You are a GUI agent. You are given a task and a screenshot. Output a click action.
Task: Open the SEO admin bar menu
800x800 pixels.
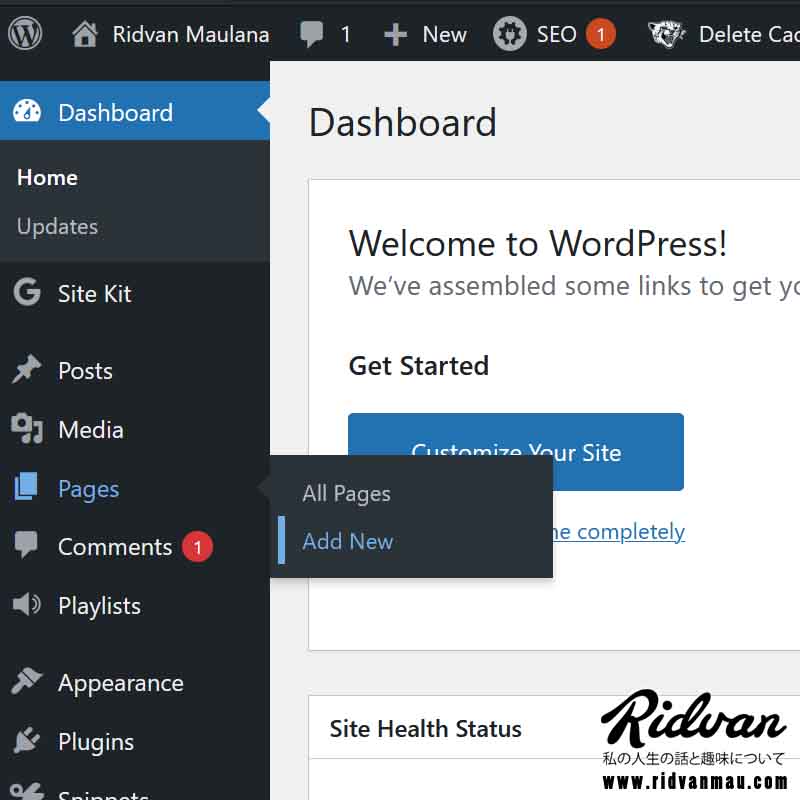click(x=556, y=35)
